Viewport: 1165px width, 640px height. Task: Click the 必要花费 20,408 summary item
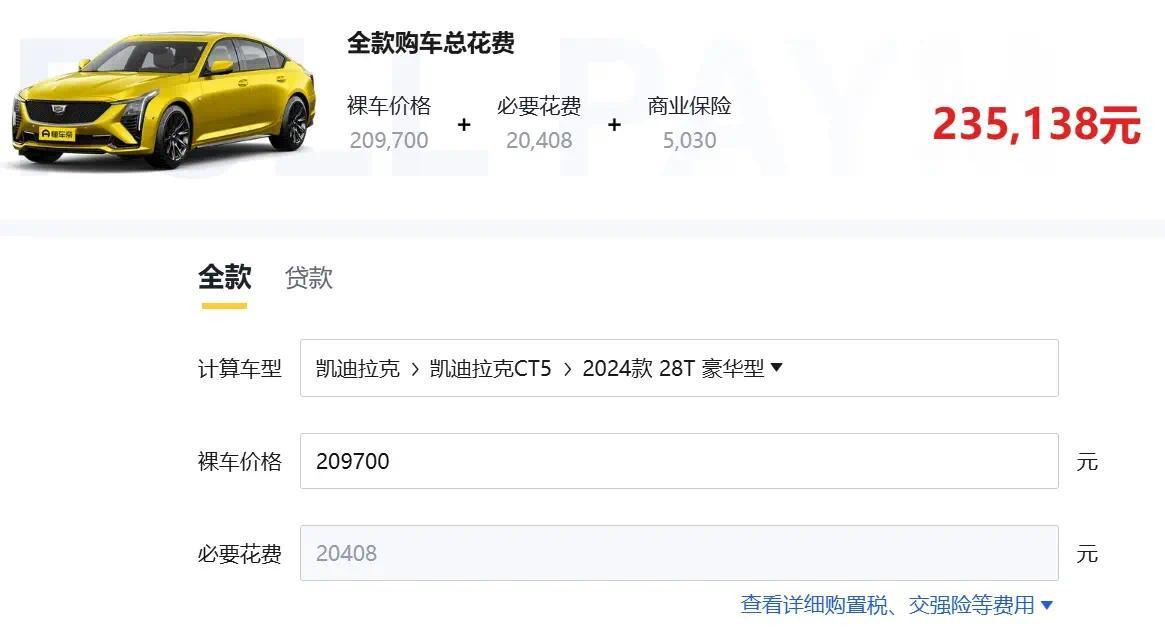(x=539, y=123)
